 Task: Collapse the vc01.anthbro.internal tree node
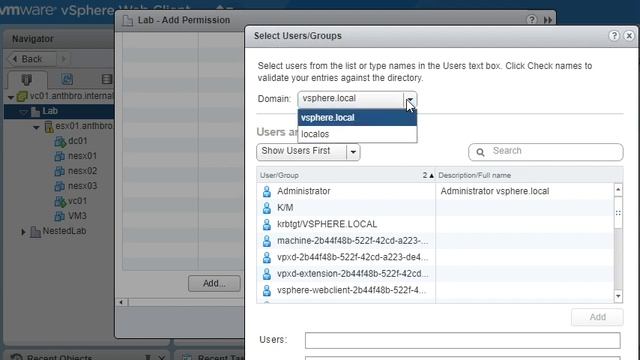point(11,97)
